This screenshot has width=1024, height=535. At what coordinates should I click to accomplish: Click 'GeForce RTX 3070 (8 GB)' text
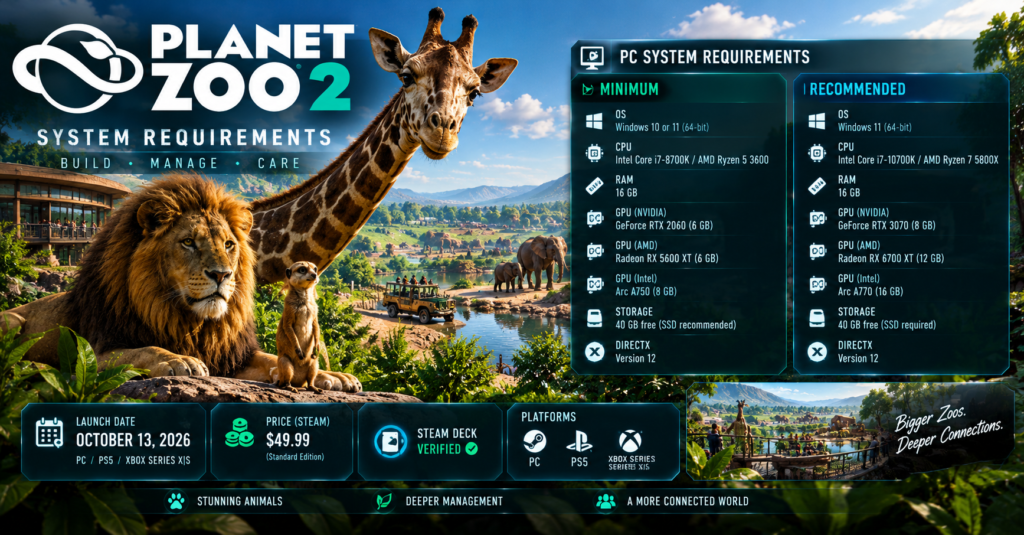(x=887, y=225)
